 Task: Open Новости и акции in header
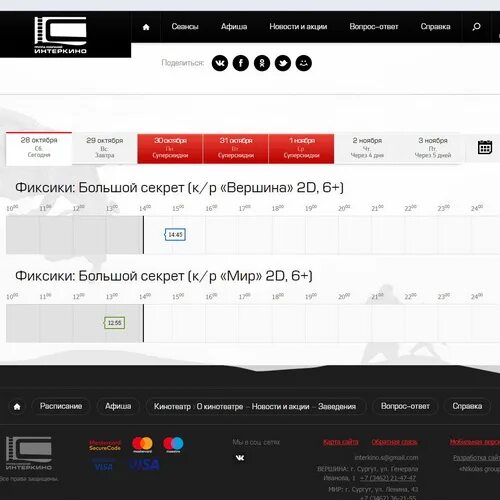[x=298, y=27]
